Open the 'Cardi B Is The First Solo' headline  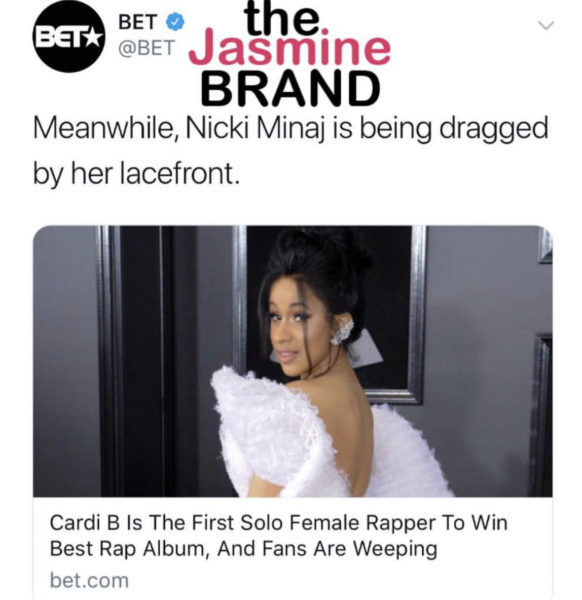[279, 522]
